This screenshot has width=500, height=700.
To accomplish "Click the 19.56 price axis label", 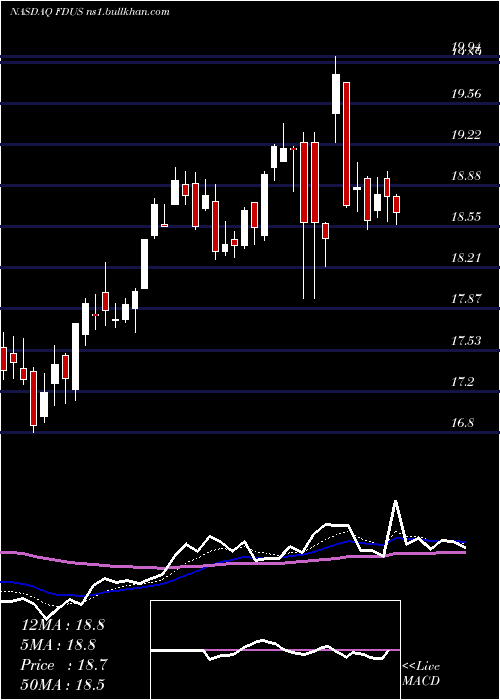I will [466, 93].
